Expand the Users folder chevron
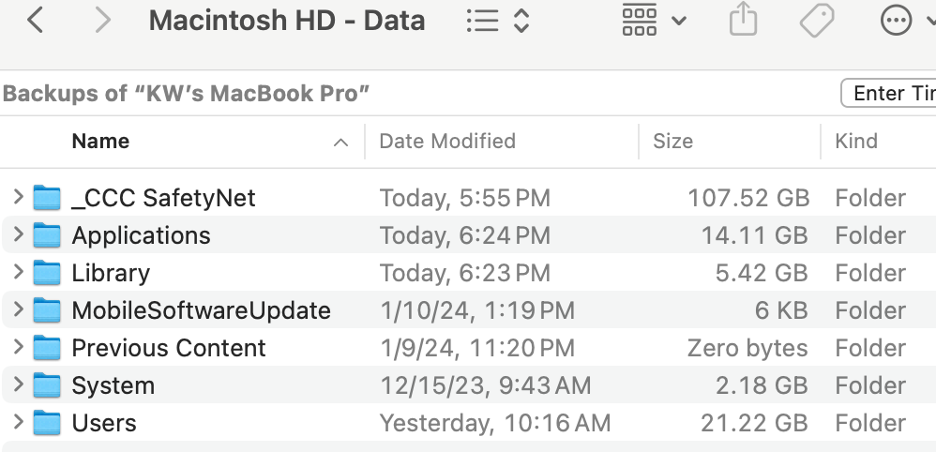Image resolution: width=936 pixels, height=452 pixels. pyautogui.click(x=17, y=423)
